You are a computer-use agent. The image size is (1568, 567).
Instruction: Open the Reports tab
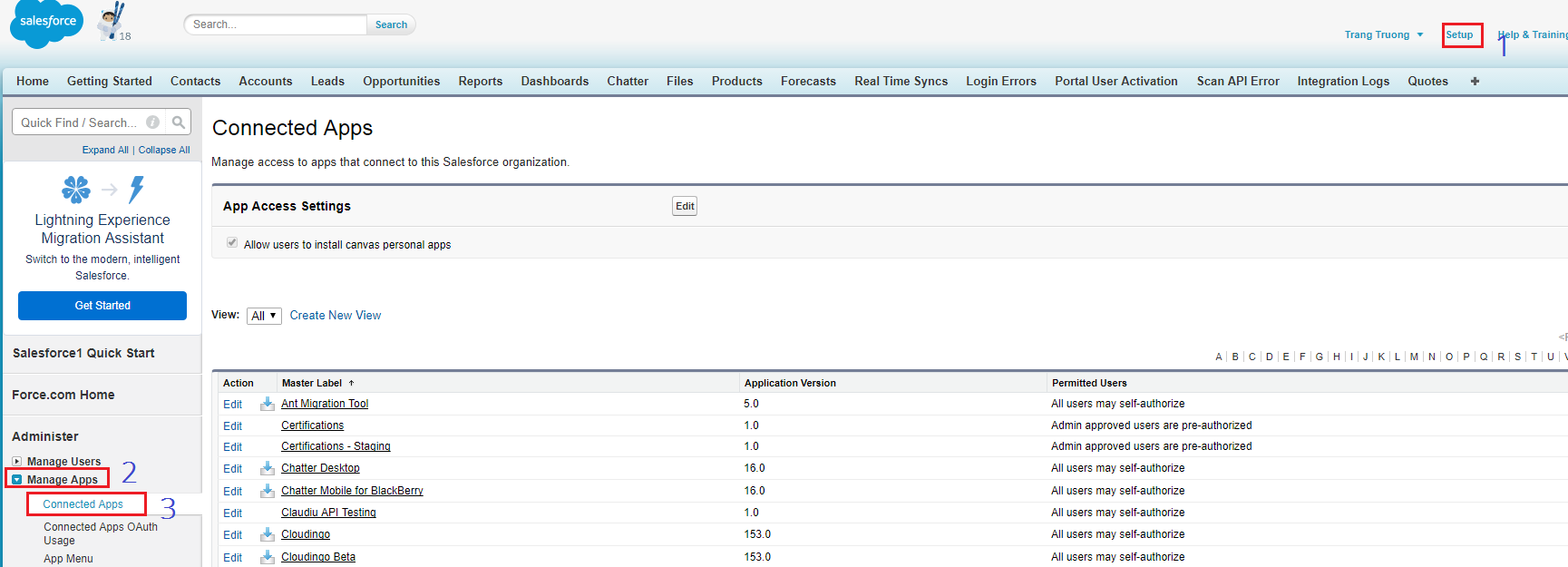point(481,81)
